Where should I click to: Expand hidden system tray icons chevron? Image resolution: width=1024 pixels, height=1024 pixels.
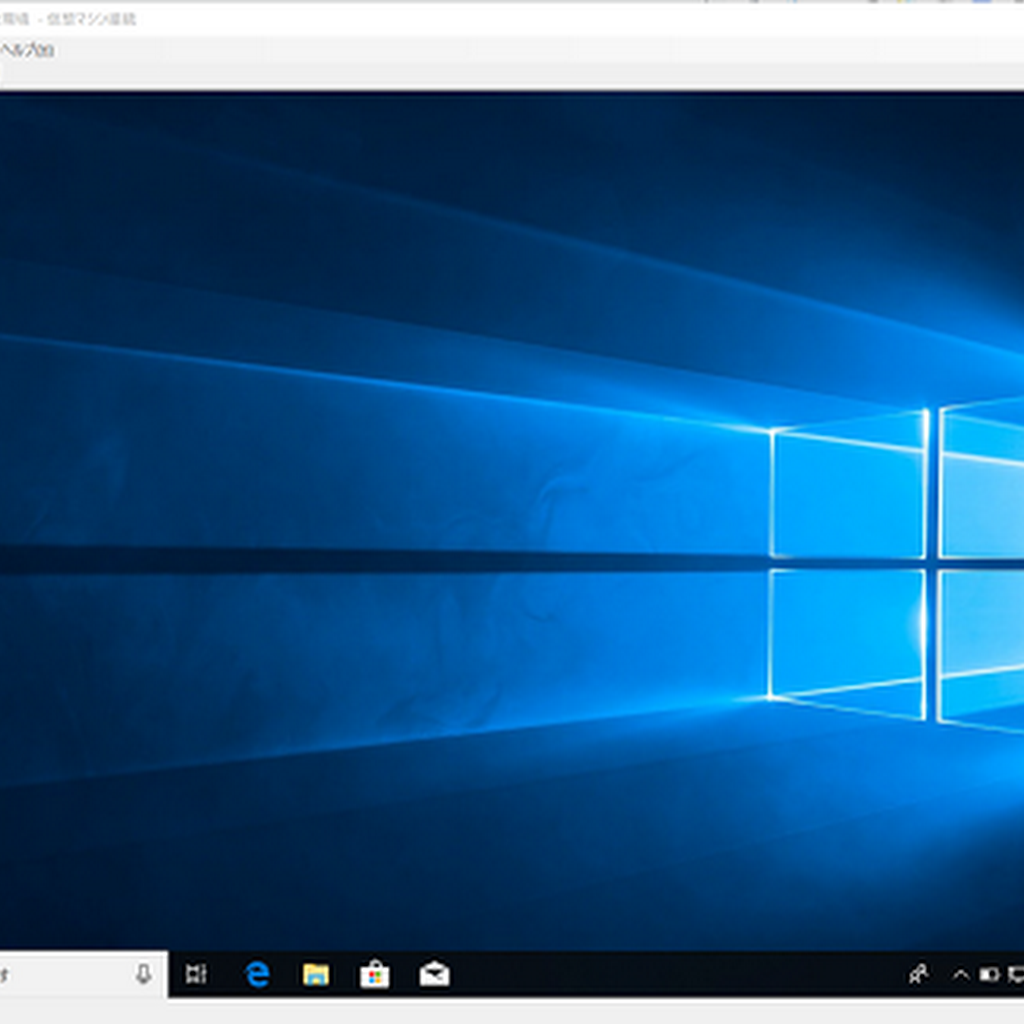(961, 974)
